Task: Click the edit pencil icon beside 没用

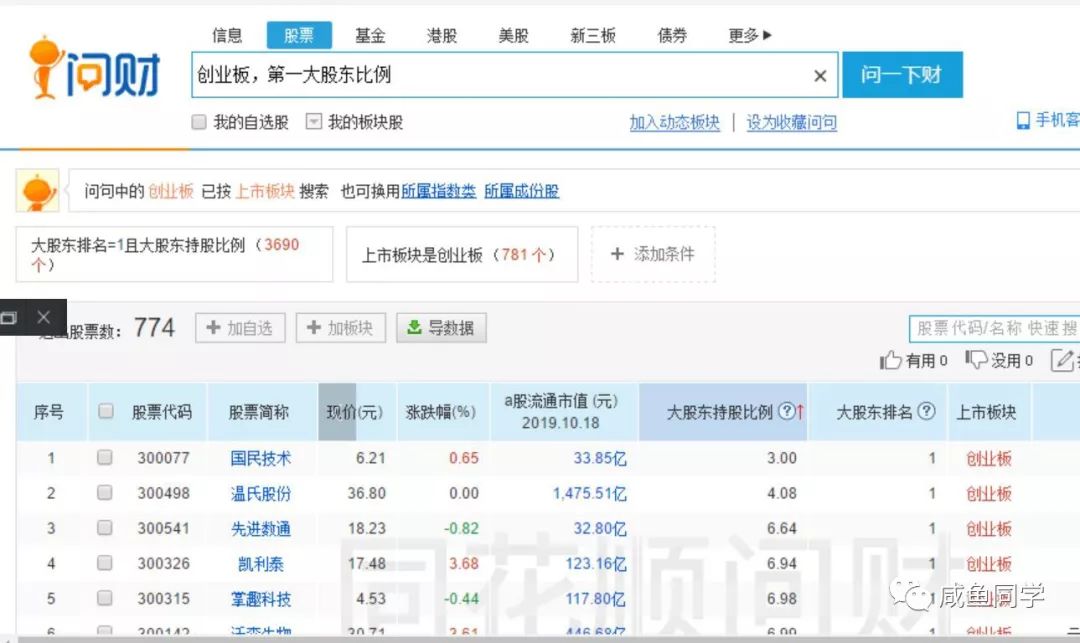Action: pyautogui.click(x=1061, y=359)
